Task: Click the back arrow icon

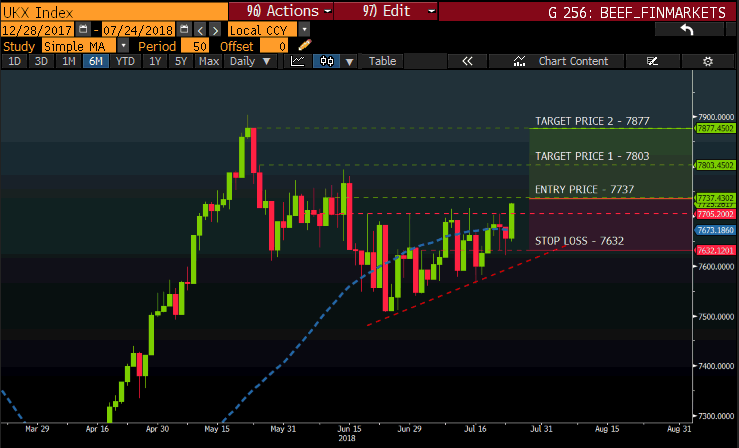Action: [x=687, y=30]
